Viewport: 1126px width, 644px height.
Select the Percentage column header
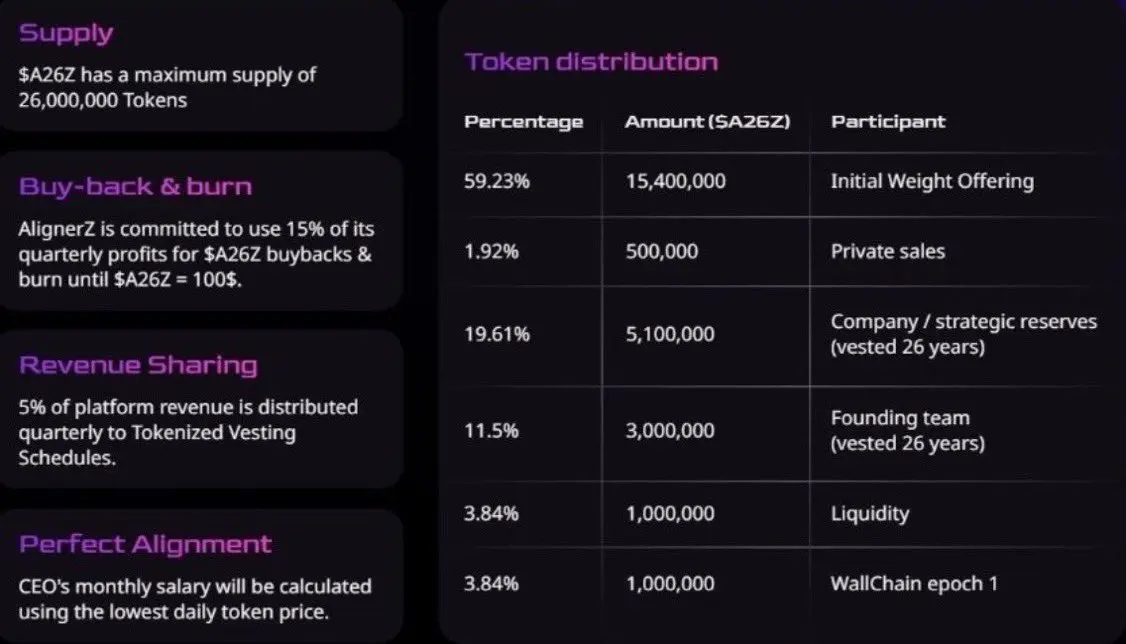tap(523, 122)
